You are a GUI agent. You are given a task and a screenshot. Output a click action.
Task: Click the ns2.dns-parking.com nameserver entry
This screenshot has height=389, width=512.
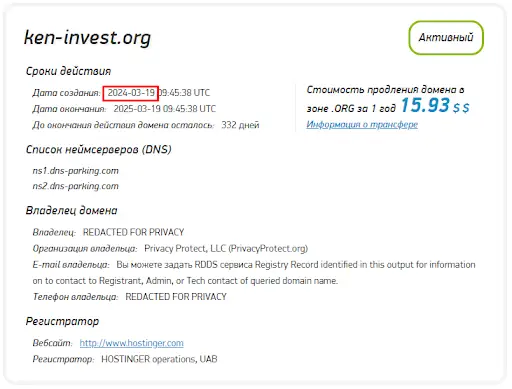point(75,186)
